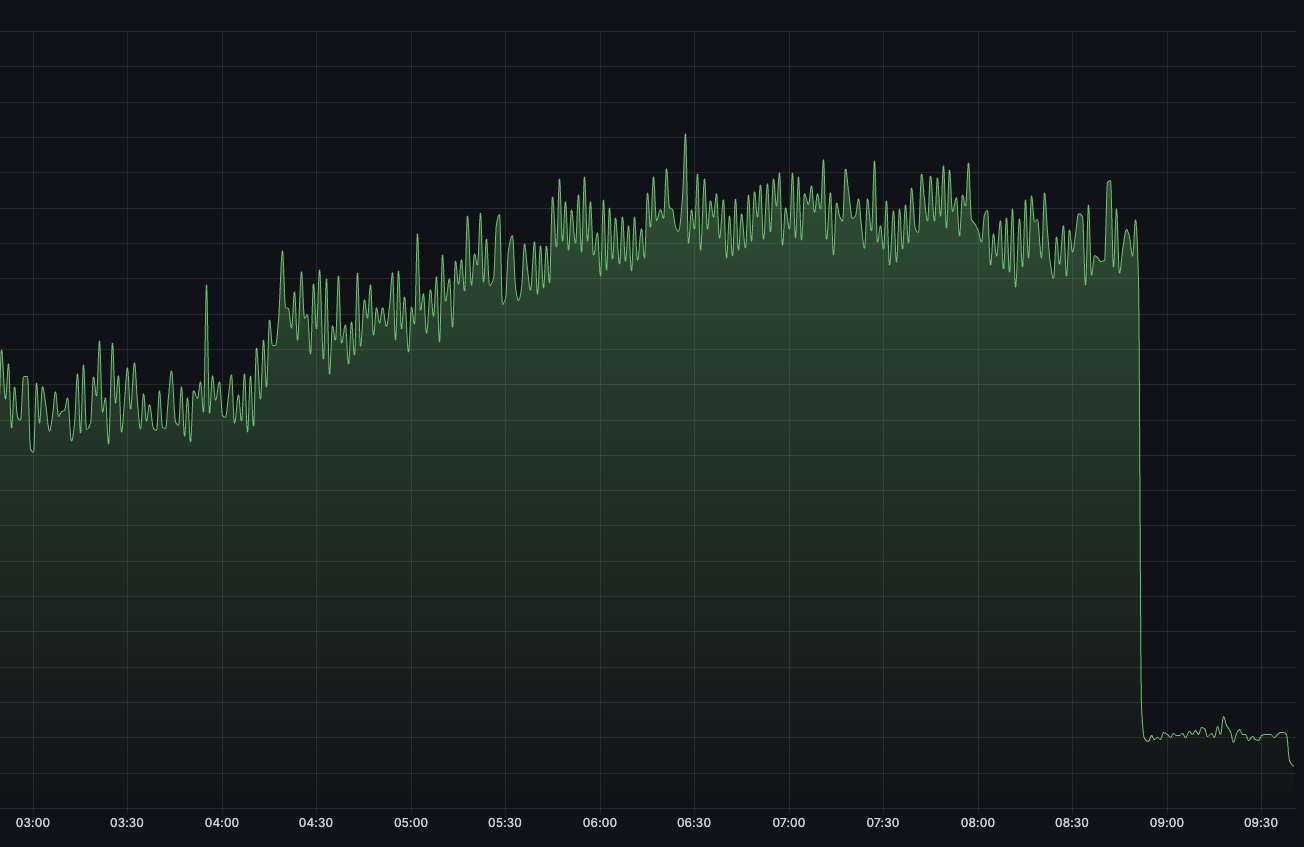This screenshot has width=1304, height=847.
Task: Click the highest spike peak near 06:30
Action: (685, 135)
